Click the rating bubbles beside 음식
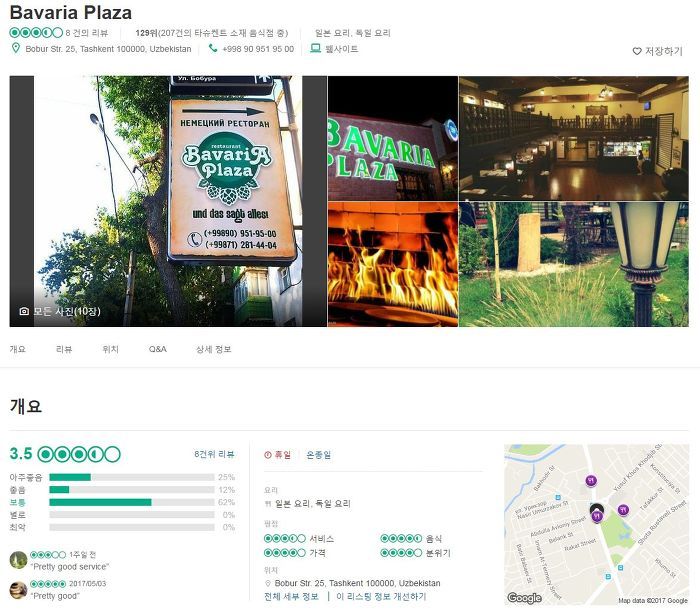 click(x=401, y=538)
